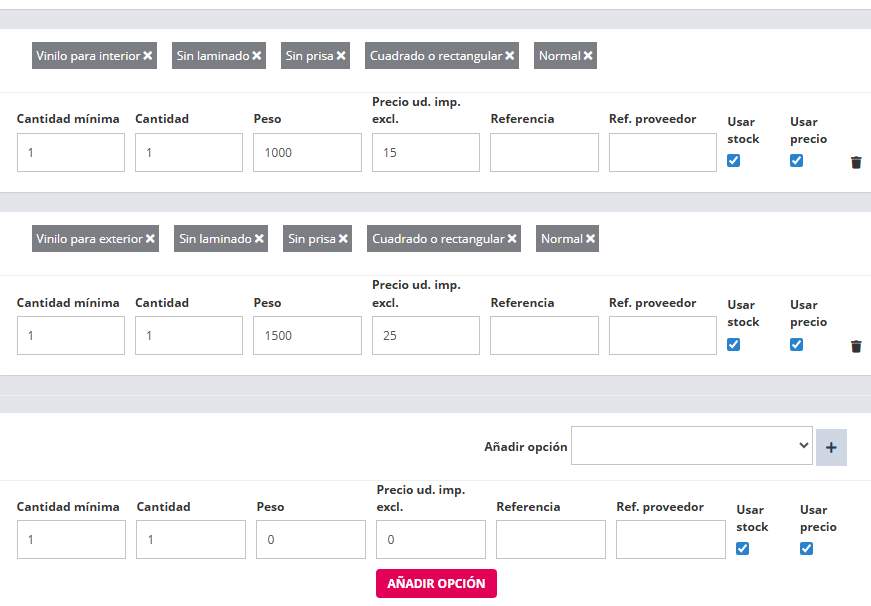
Task: Click the Peso field showing 1000
Action: 307,153
